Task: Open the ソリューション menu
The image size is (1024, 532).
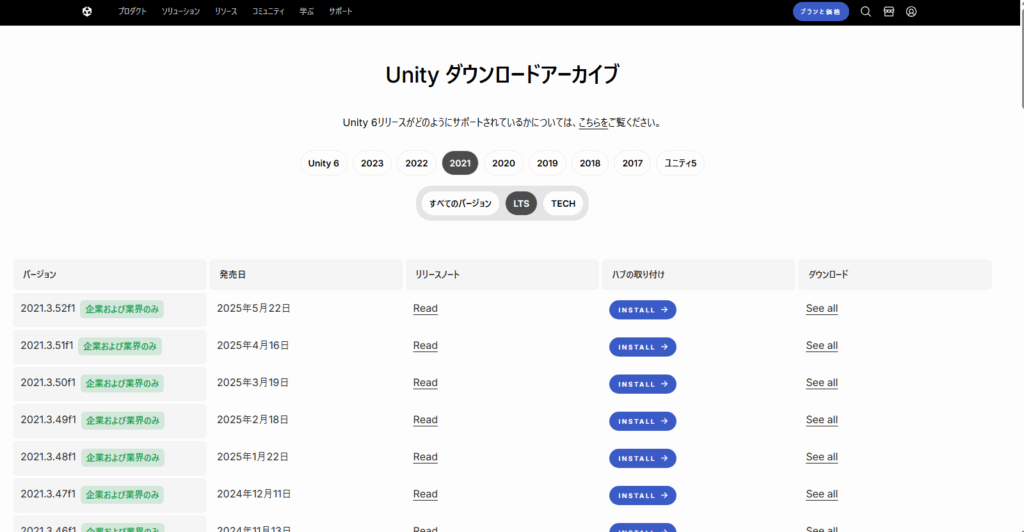Action: 180,11
